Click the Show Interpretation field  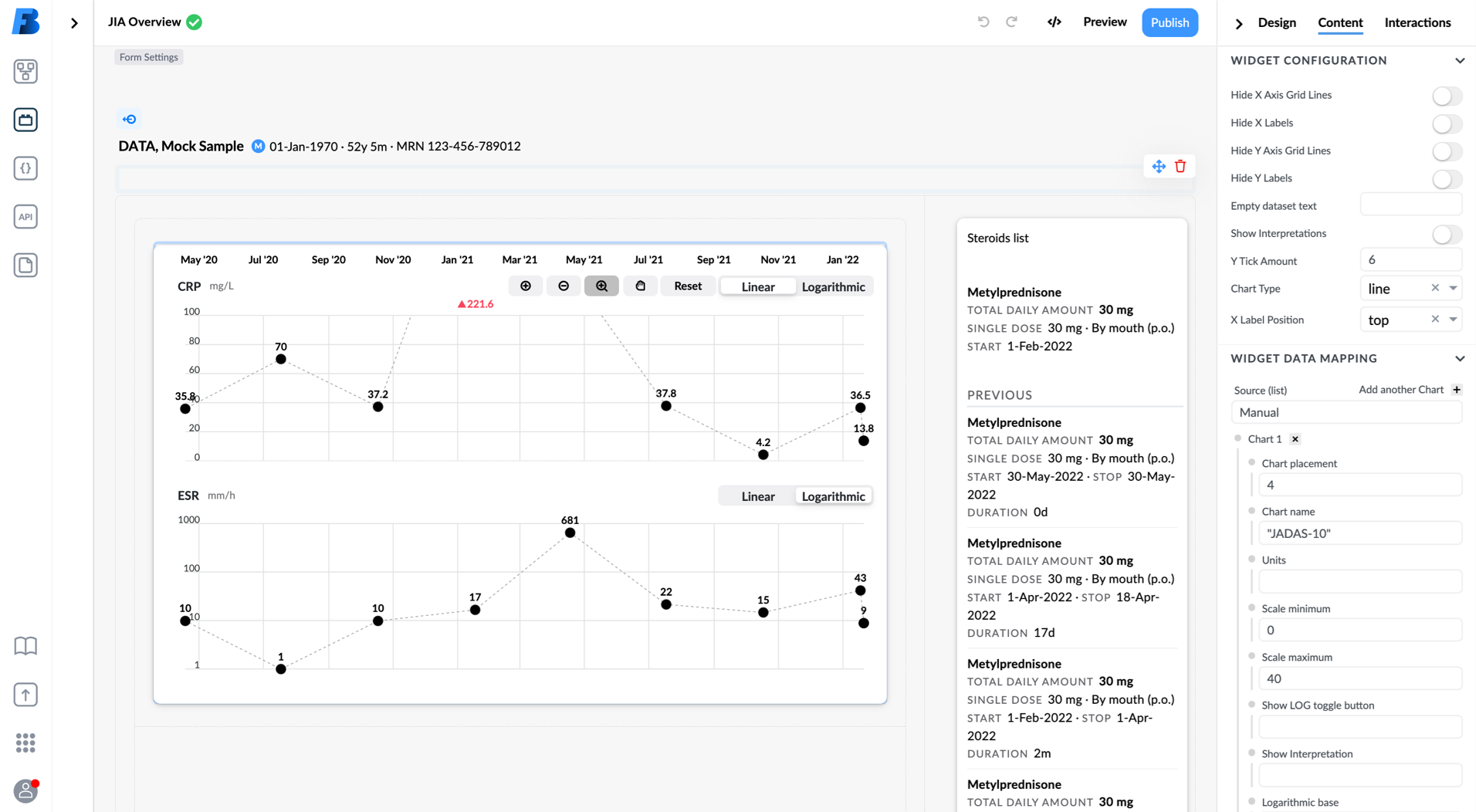1360,775
